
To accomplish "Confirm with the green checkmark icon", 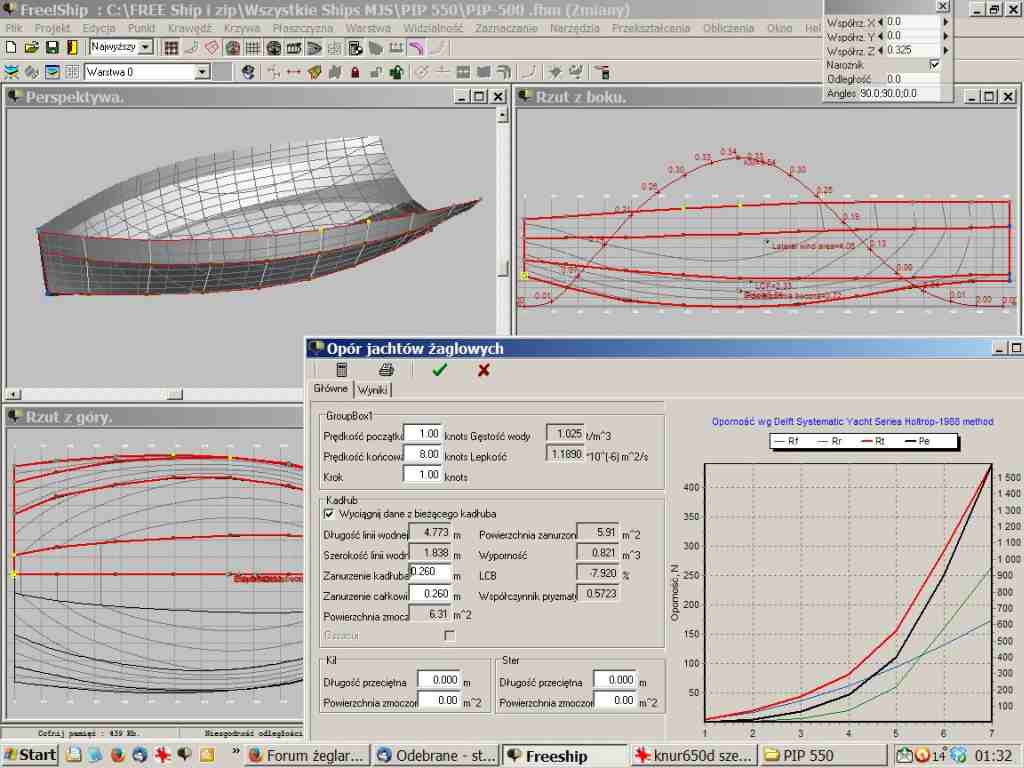I will click(439, 370).
